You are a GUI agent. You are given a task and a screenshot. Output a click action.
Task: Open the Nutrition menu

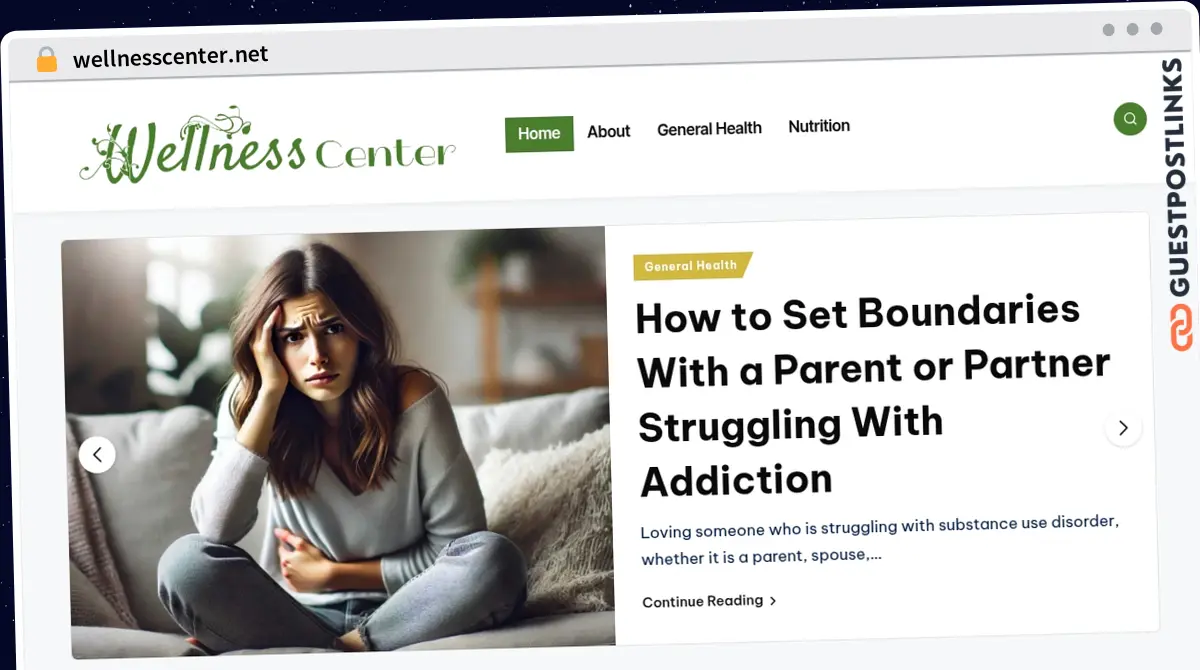tap(819, 126)
